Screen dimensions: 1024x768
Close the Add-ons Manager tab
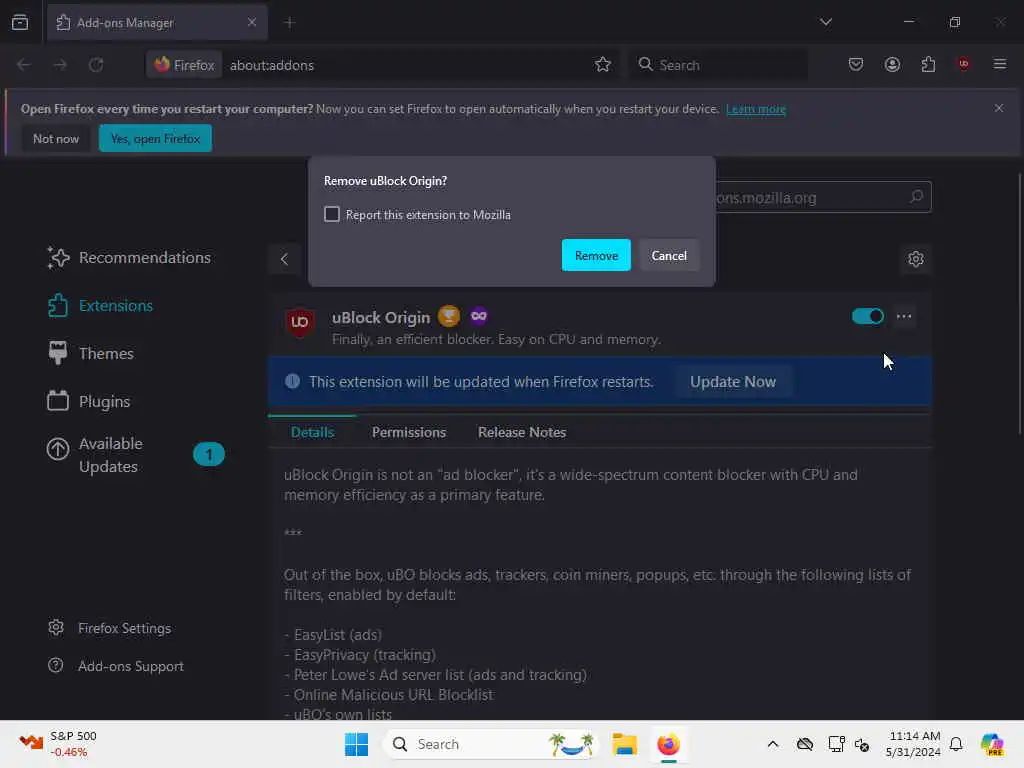(251, 22)
